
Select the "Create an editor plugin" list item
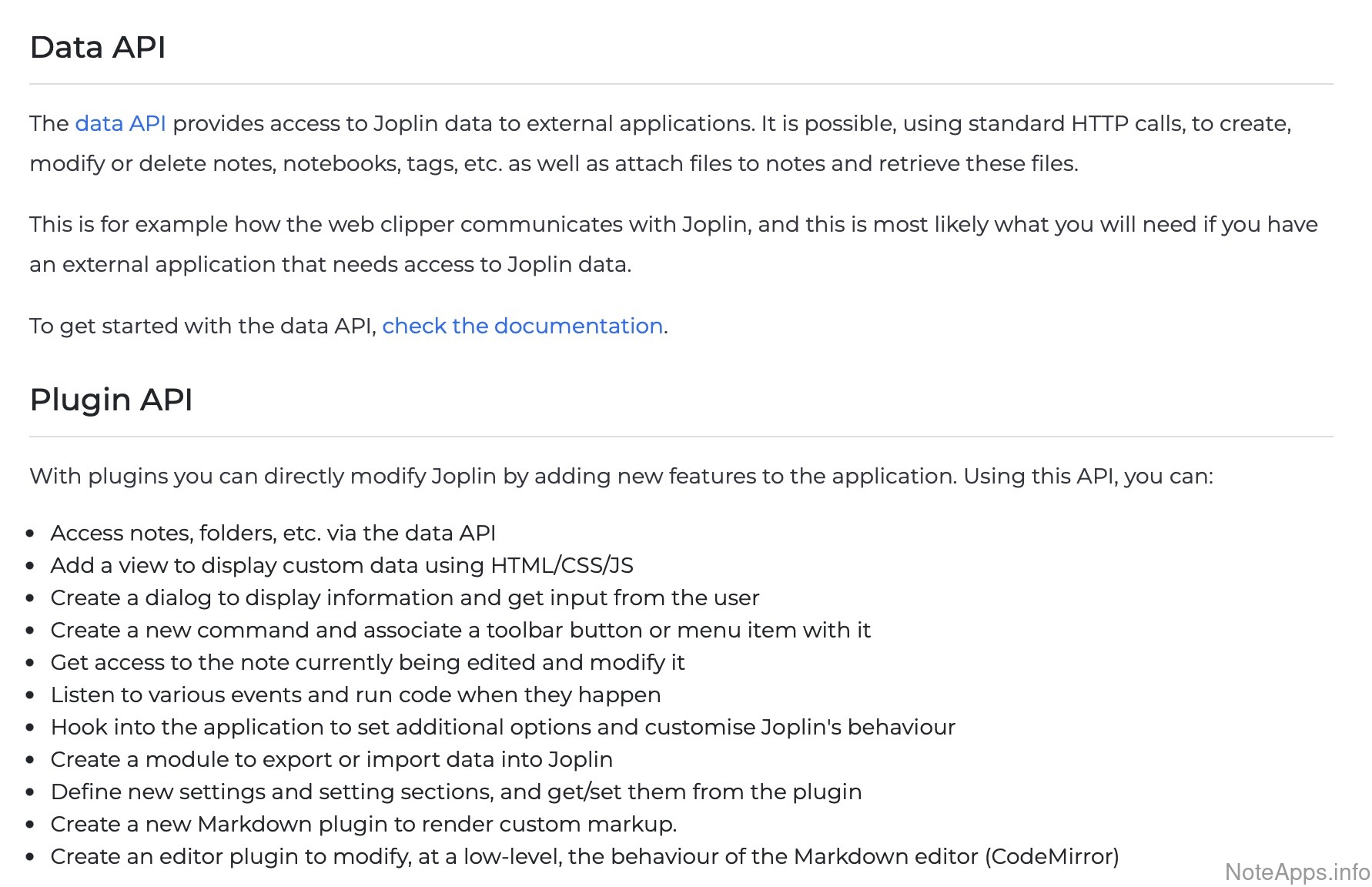tap(584, 857)
